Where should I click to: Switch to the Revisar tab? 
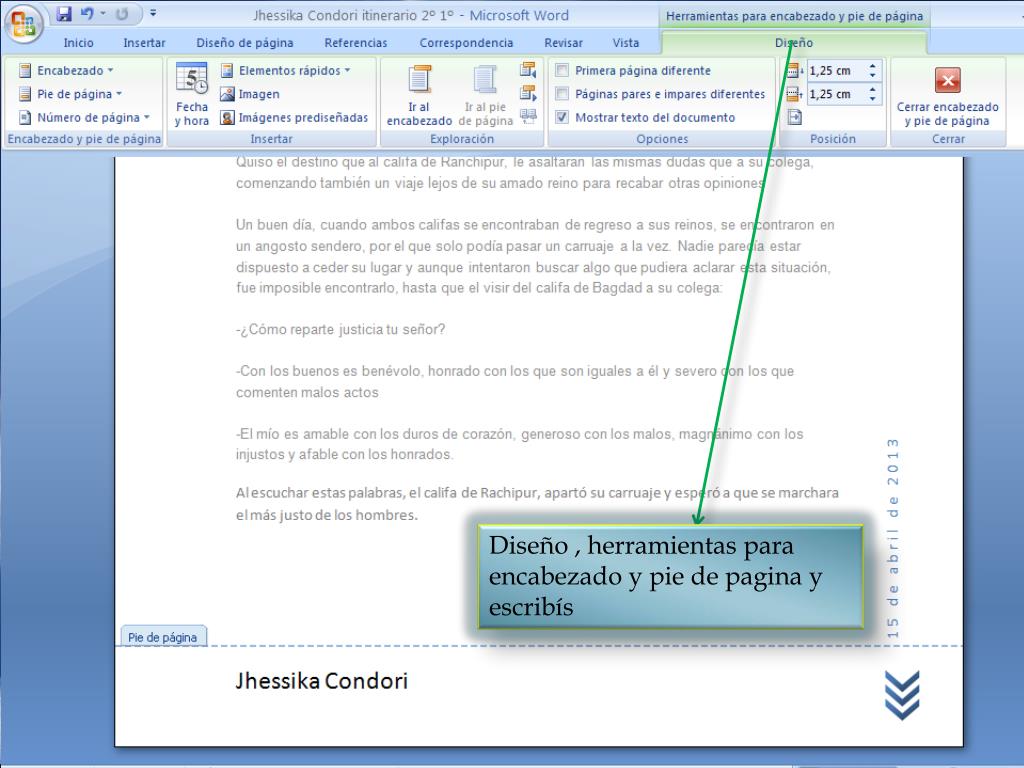564,42
